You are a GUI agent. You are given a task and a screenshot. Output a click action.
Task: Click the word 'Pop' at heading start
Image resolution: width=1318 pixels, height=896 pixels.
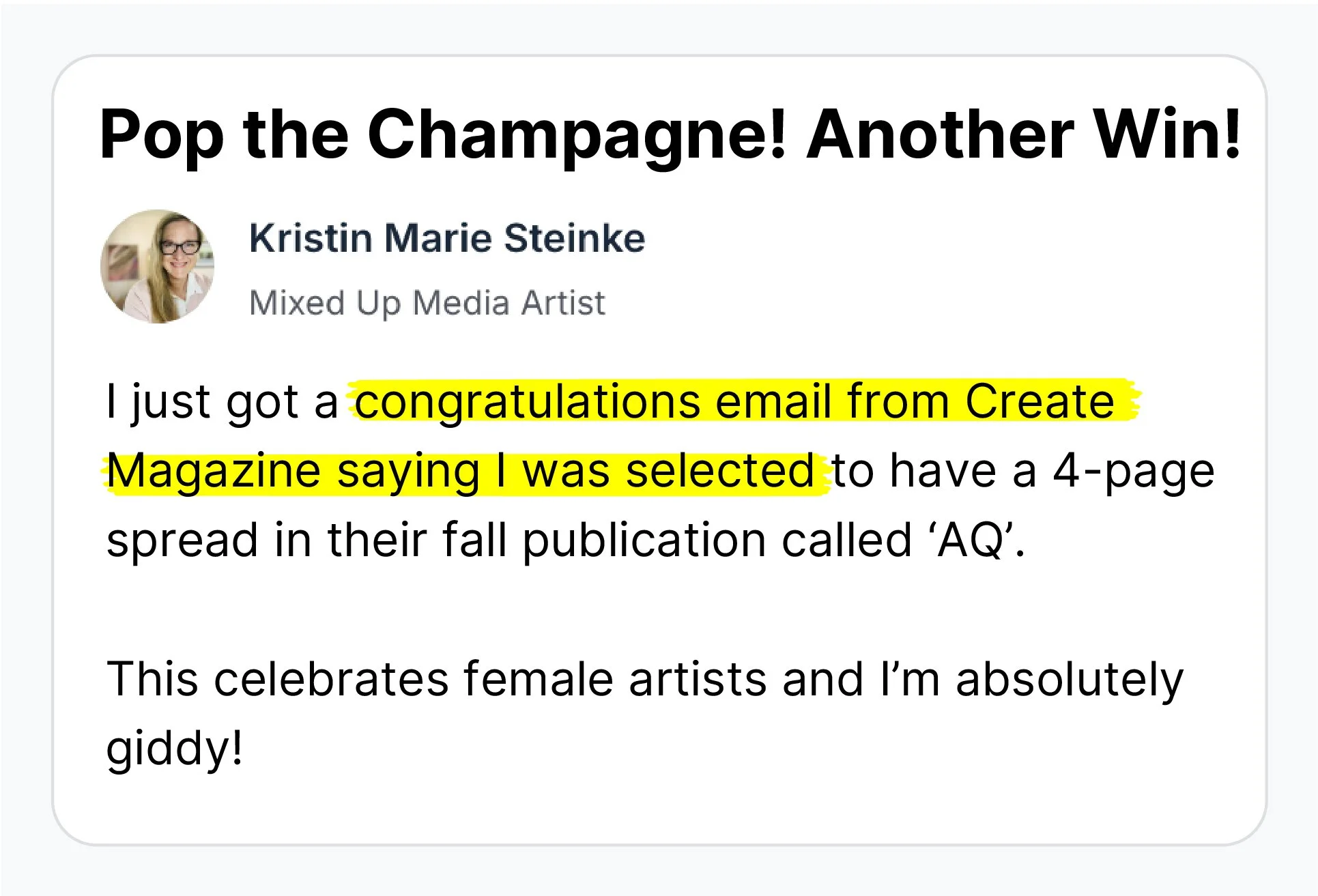161,134
